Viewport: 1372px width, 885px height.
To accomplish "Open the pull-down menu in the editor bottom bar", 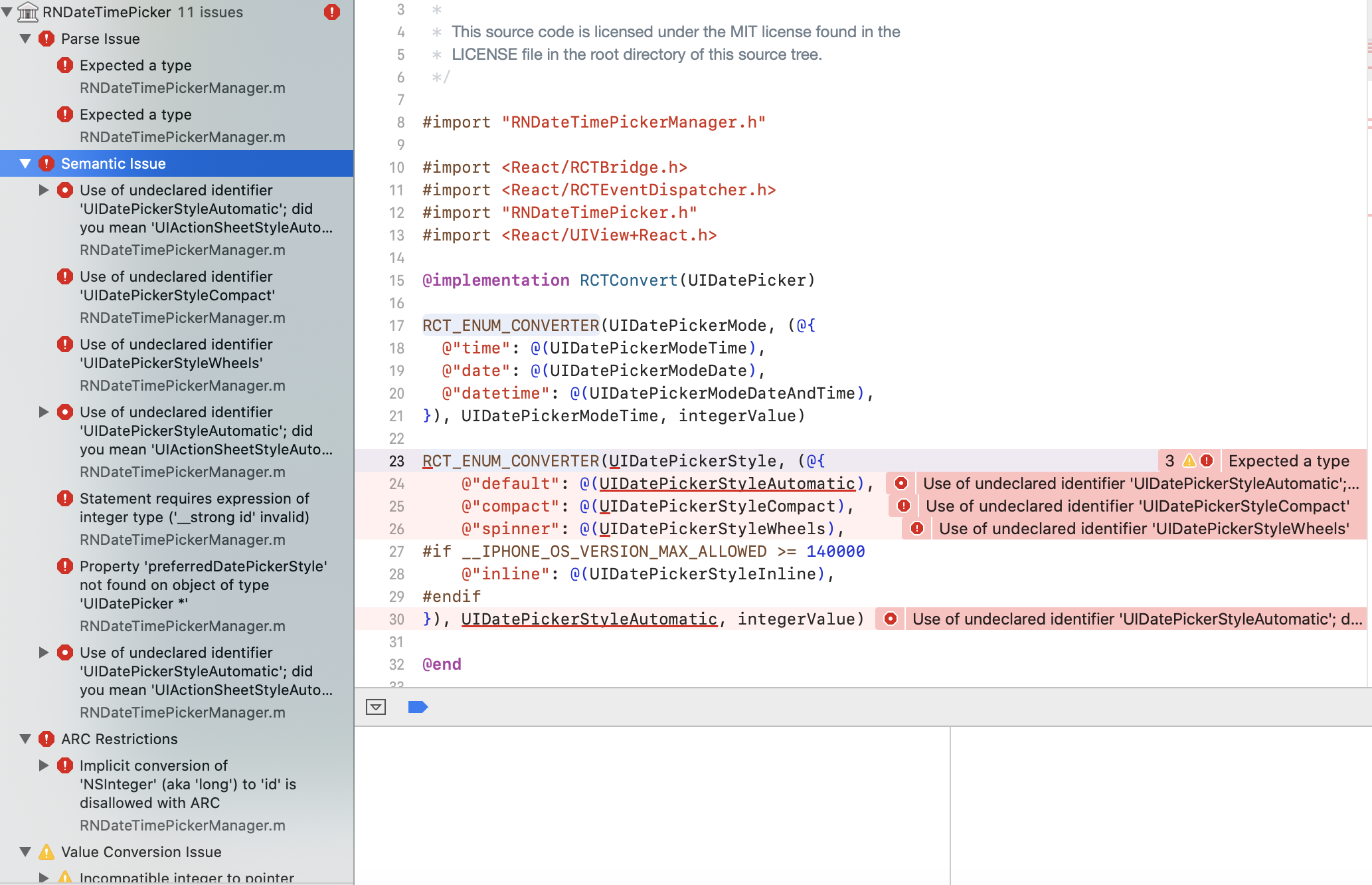I will click(x=376, y=707).
